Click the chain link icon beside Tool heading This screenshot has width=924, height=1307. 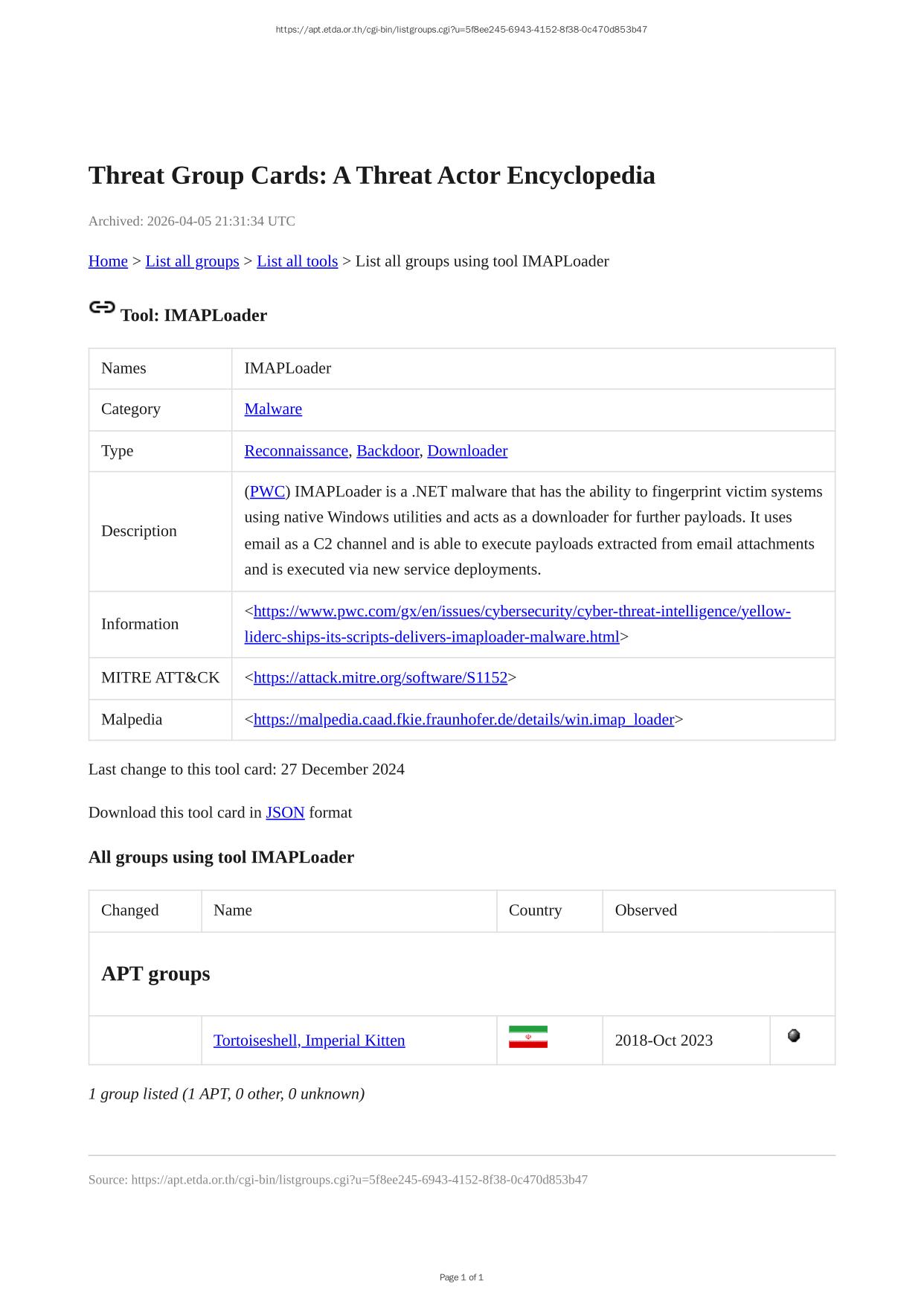(102, 307)
